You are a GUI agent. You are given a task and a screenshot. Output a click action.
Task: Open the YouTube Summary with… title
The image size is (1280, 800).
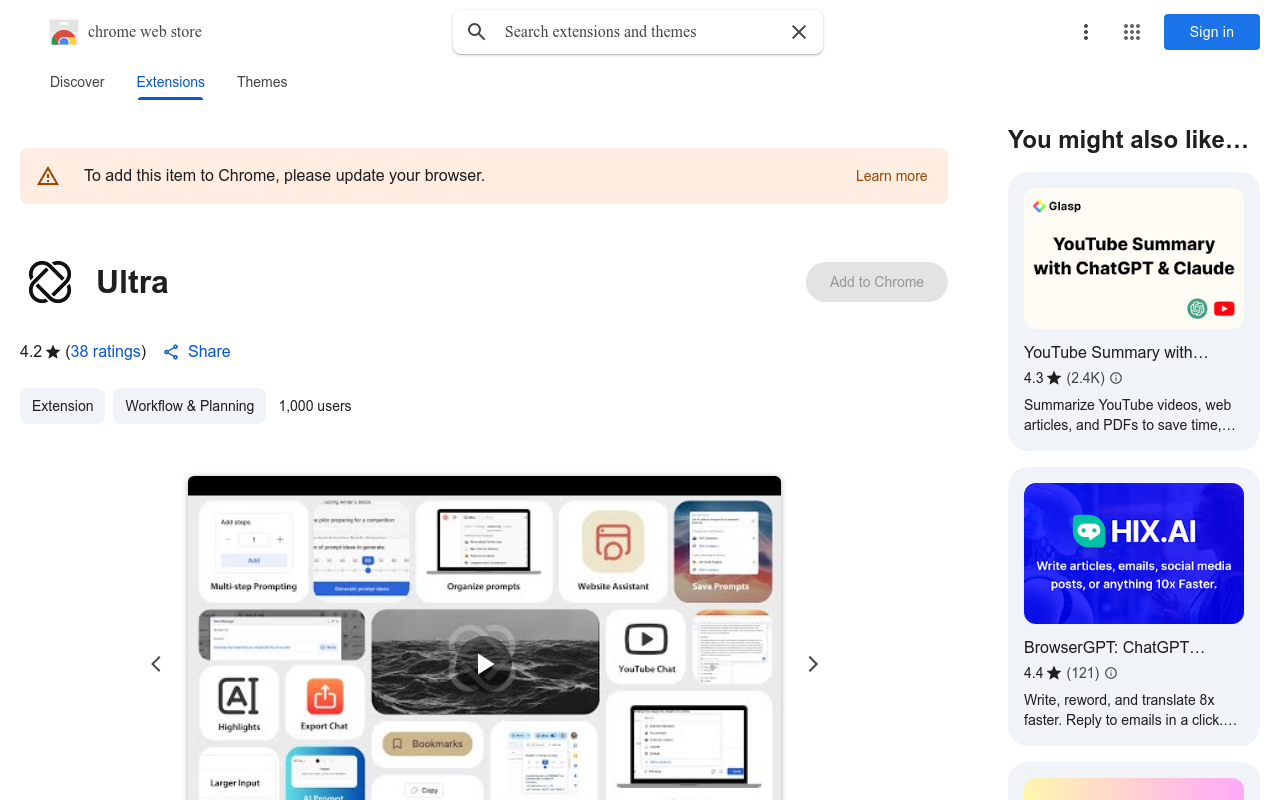[1116, 352]
